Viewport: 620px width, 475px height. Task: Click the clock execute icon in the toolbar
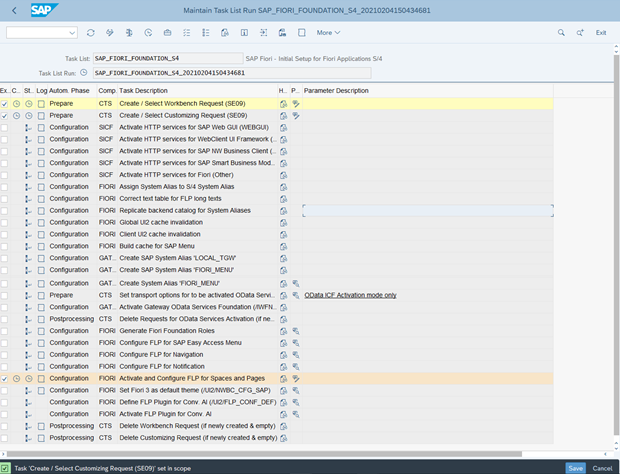pos(148,33)
